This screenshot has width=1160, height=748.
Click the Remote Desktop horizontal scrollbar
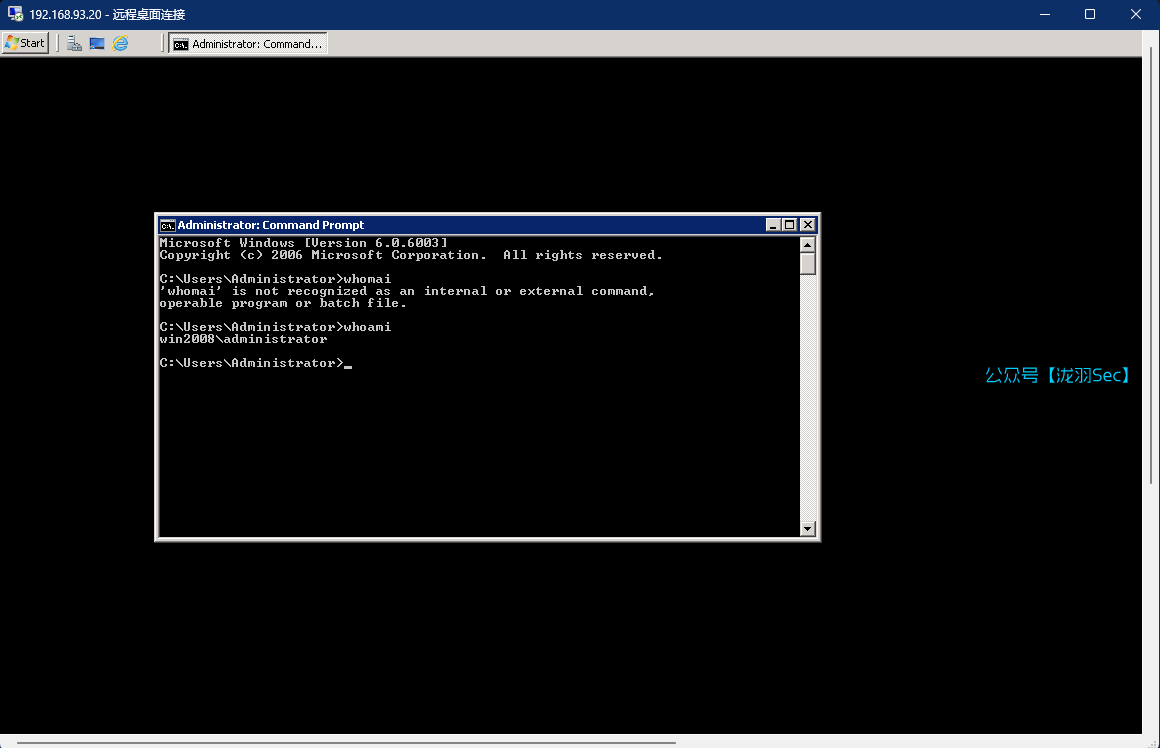click(340, 743)
